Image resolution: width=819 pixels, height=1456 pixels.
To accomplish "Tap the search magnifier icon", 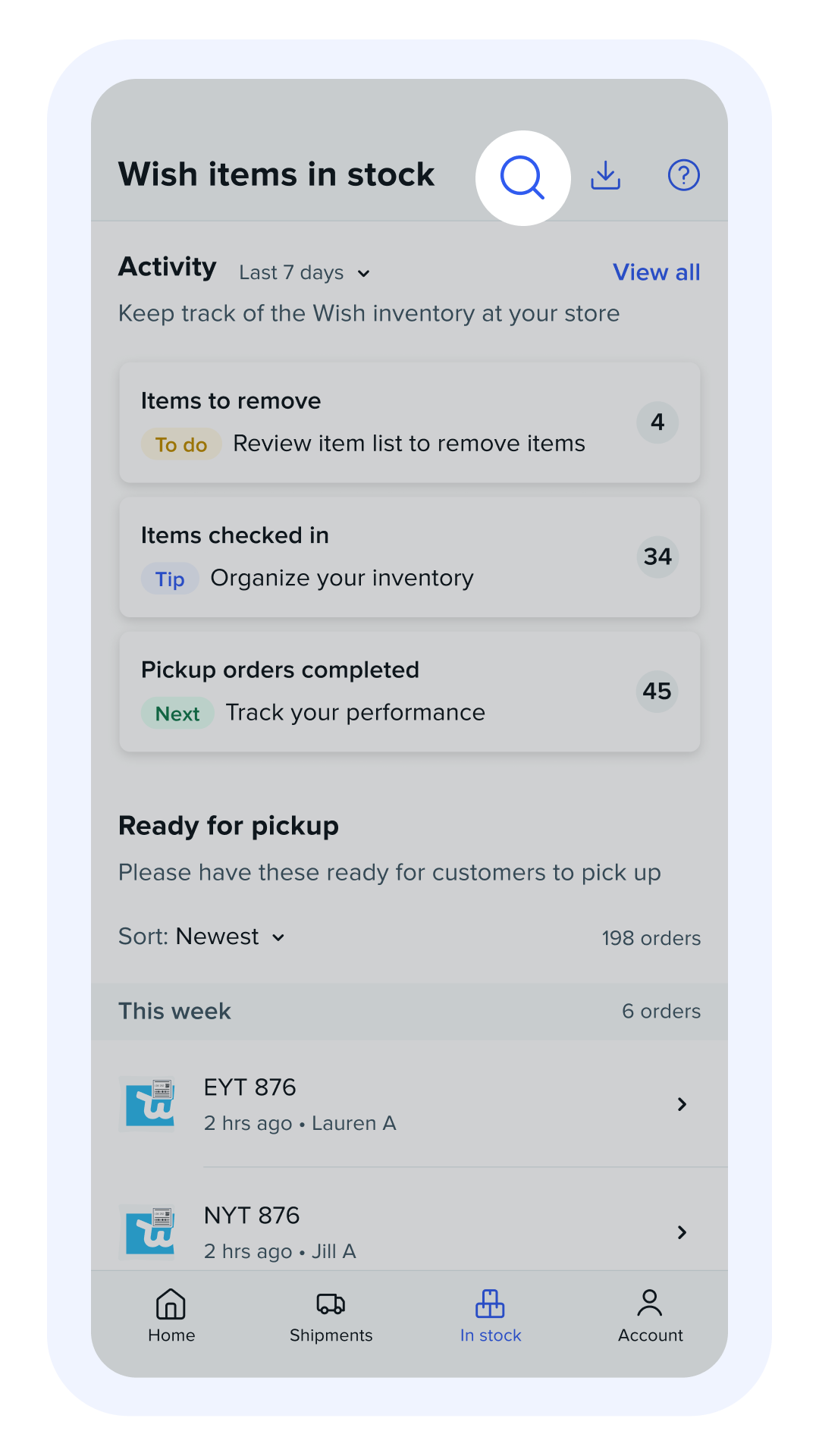I will point(522,178).
